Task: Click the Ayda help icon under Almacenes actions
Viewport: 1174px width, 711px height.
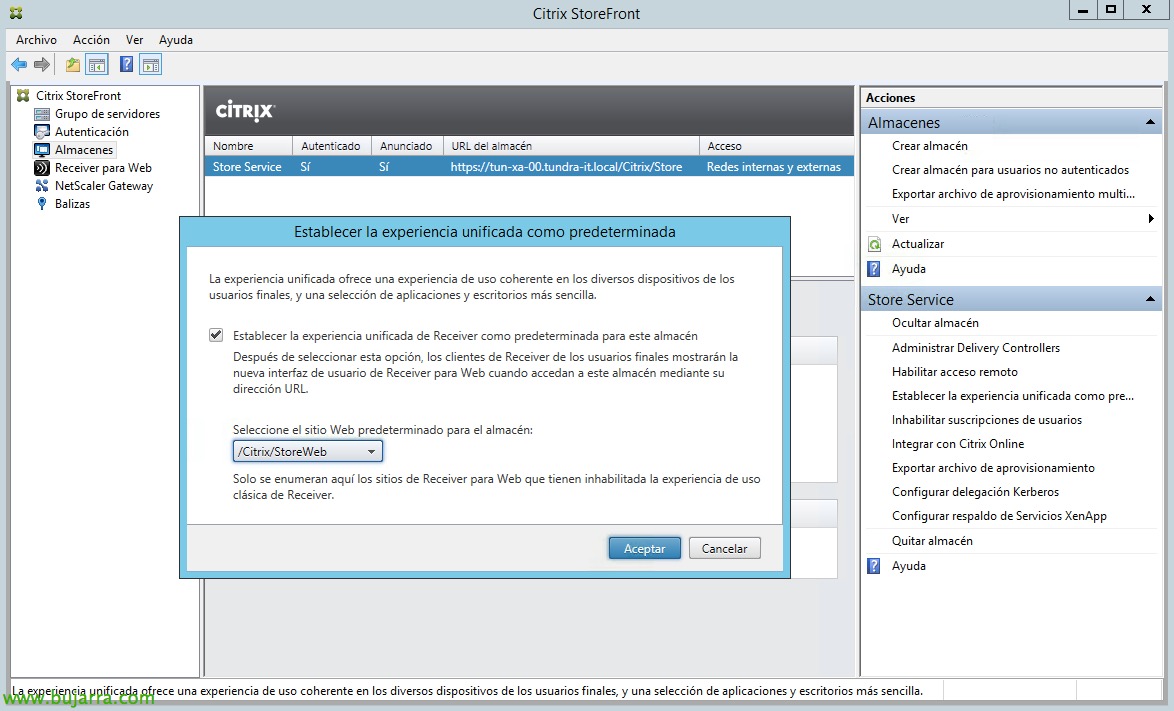Action: pyautogui.click(x=874, y=269)
